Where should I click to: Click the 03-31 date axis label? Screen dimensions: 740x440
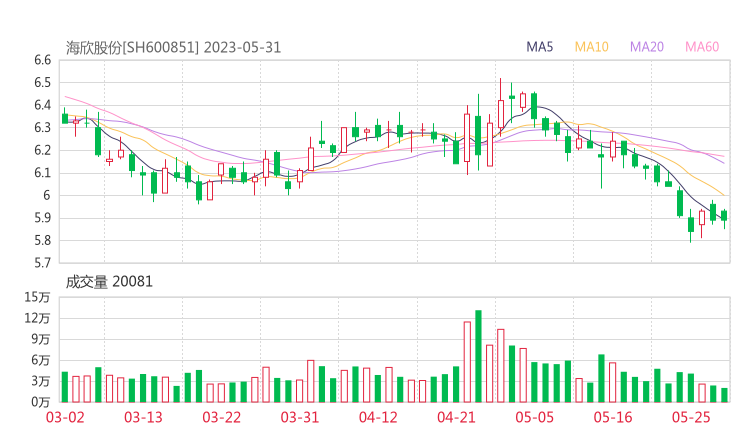(x=300, y=417)
